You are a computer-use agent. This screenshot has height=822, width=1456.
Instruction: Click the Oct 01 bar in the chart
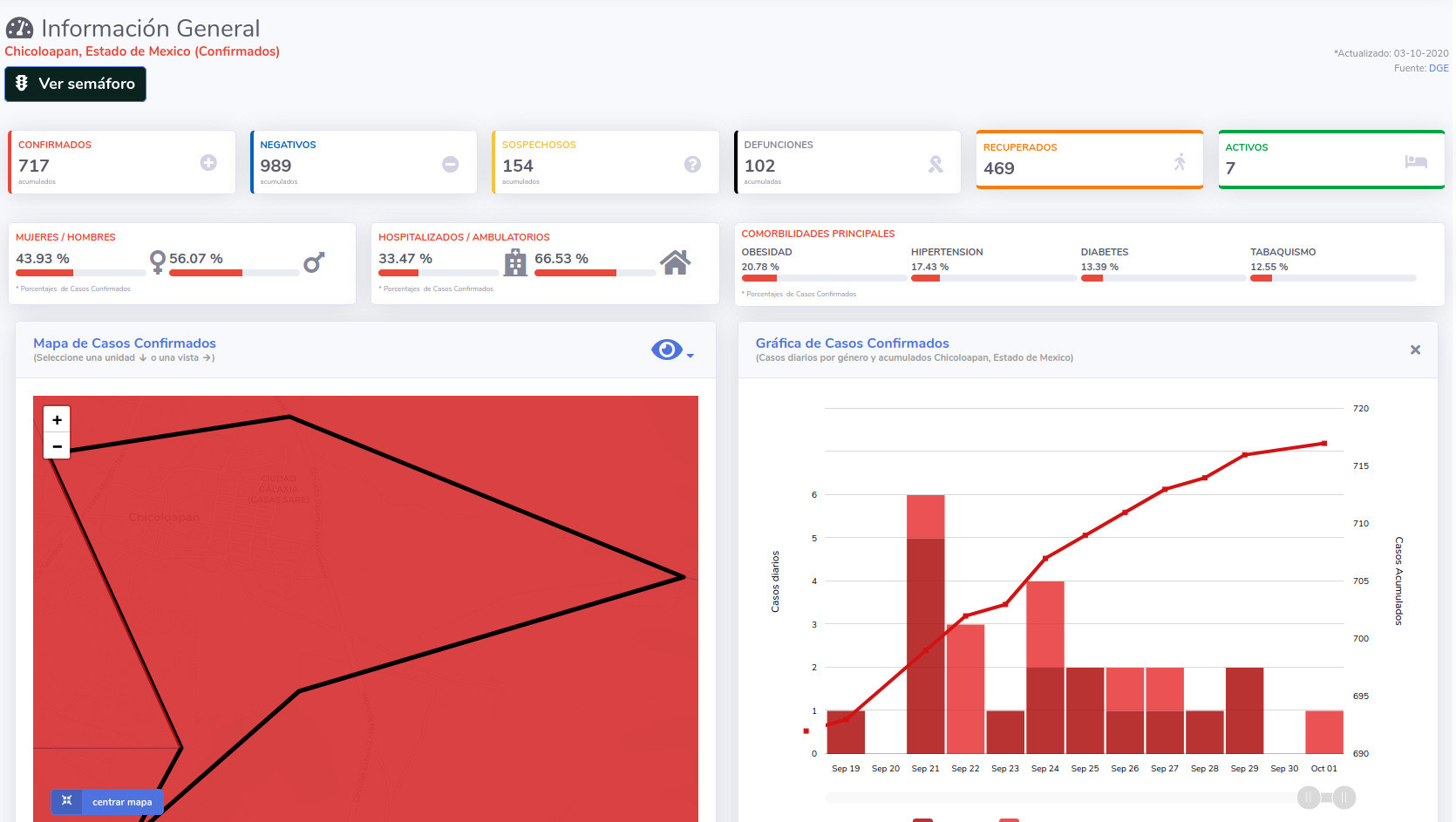(1324, 732)
